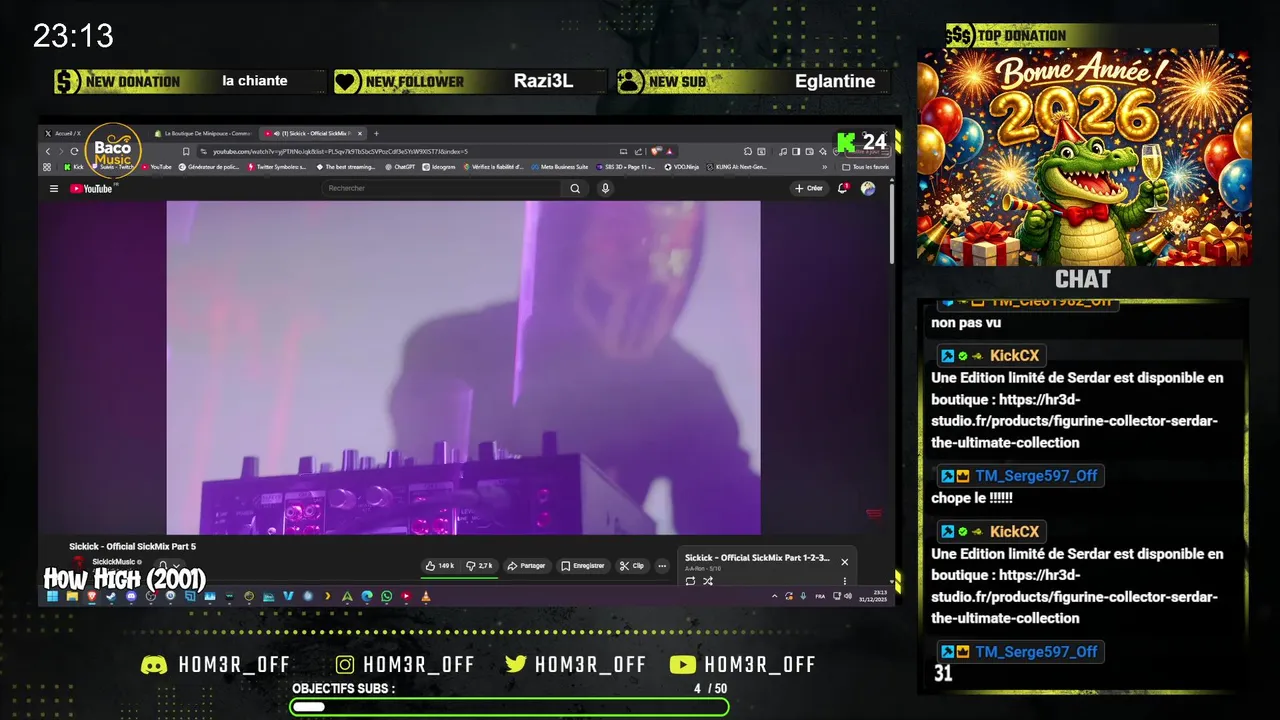
Task: Open the YouTube account avatar menu
Action: pyautogui.click(x=868, y=188)
